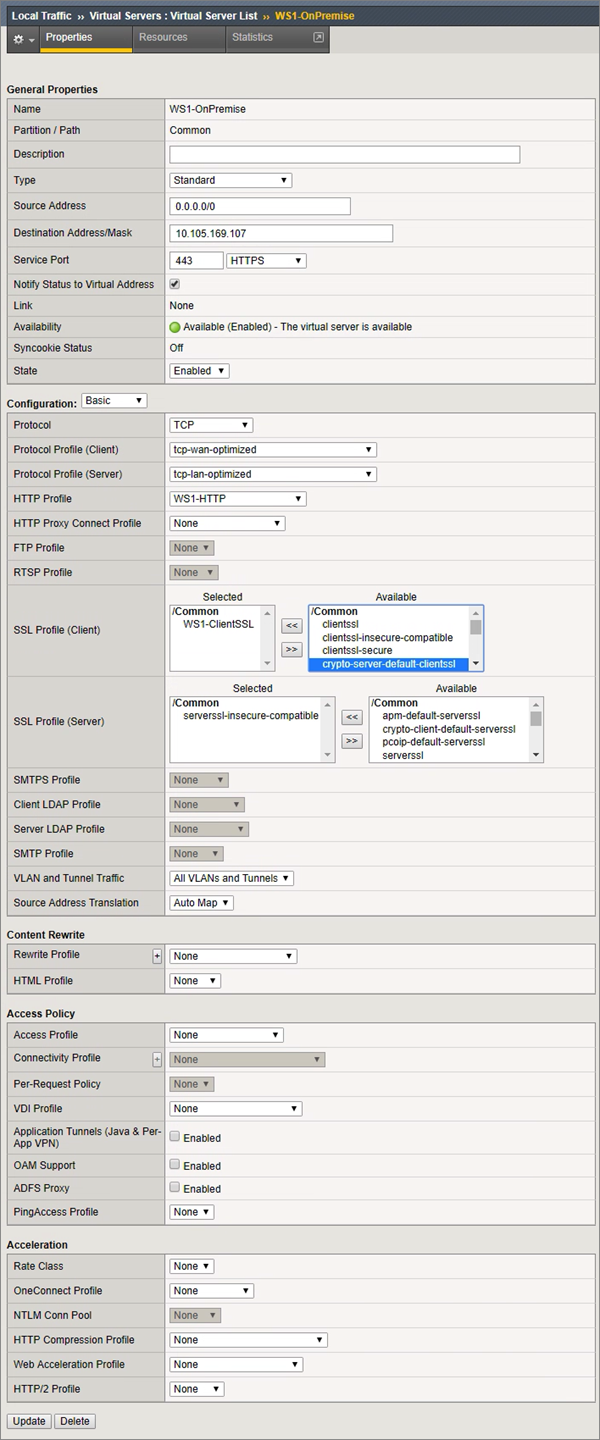Enable the ADFS Proxy checkbox
This screenshot has height=1440, width=600.
pos(175,1187)
